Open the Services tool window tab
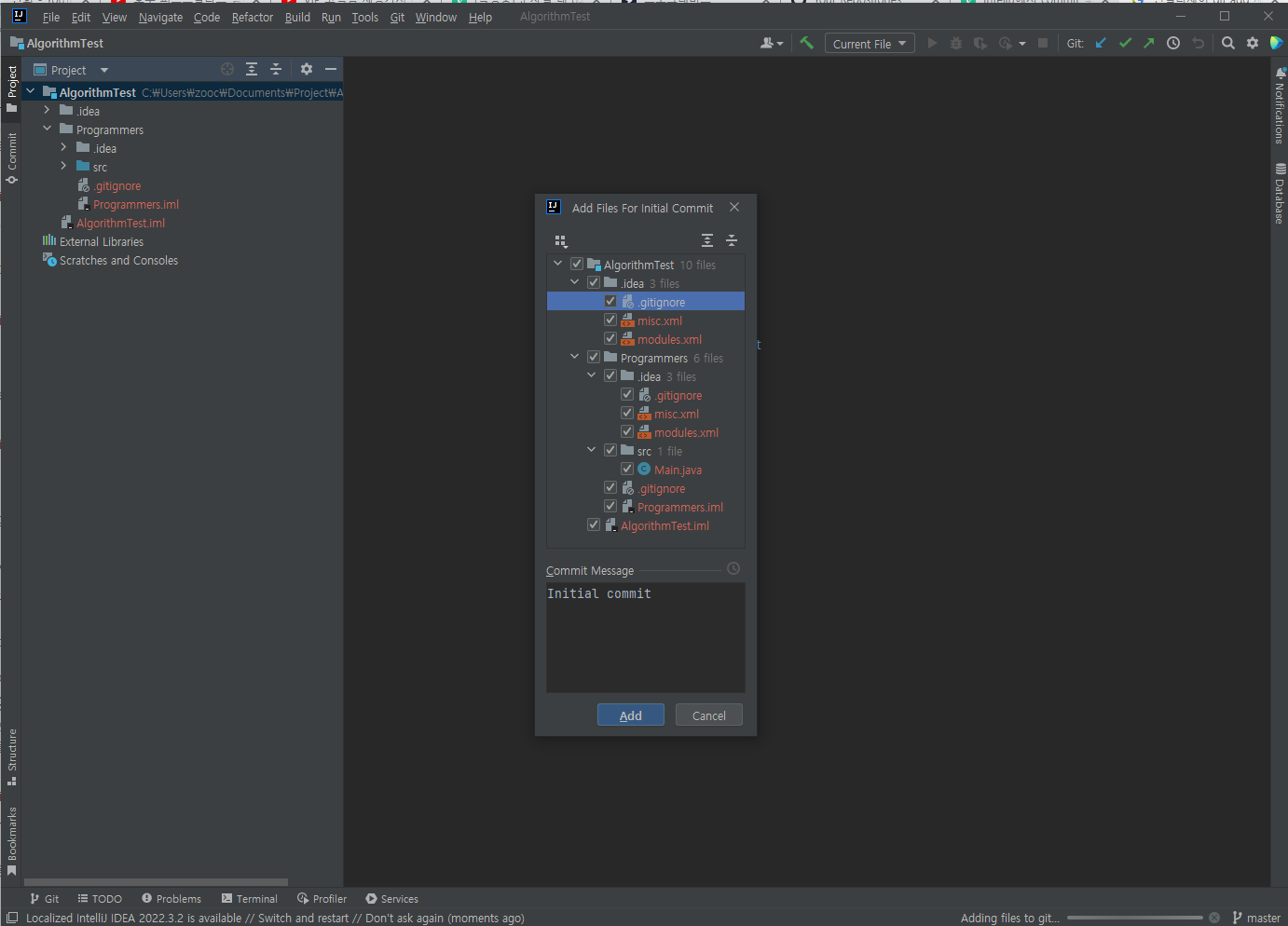Screen dimensions: 1288x926 (392, 899)
